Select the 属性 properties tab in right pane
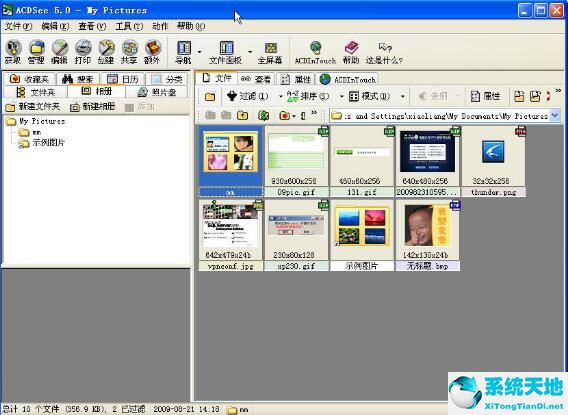568x415 pixels. coord(296,79)
